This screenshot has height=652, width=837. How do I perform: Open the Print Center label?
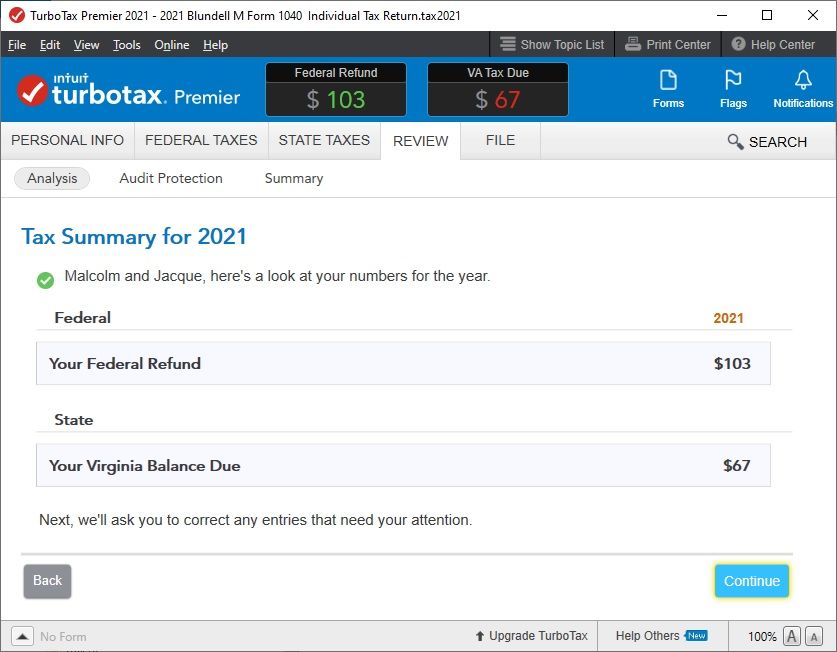pyautogui.click(x=678, y=45)
